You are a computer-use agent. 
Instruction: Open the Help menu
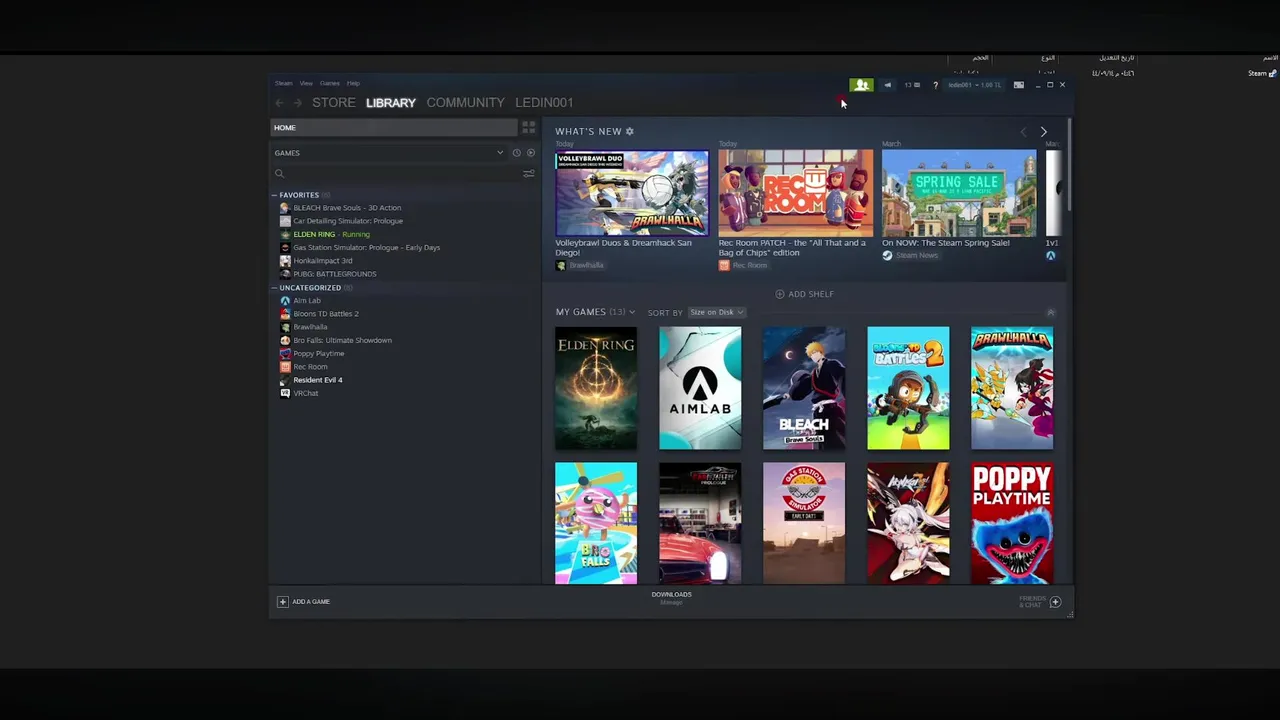tap(353, 83)
